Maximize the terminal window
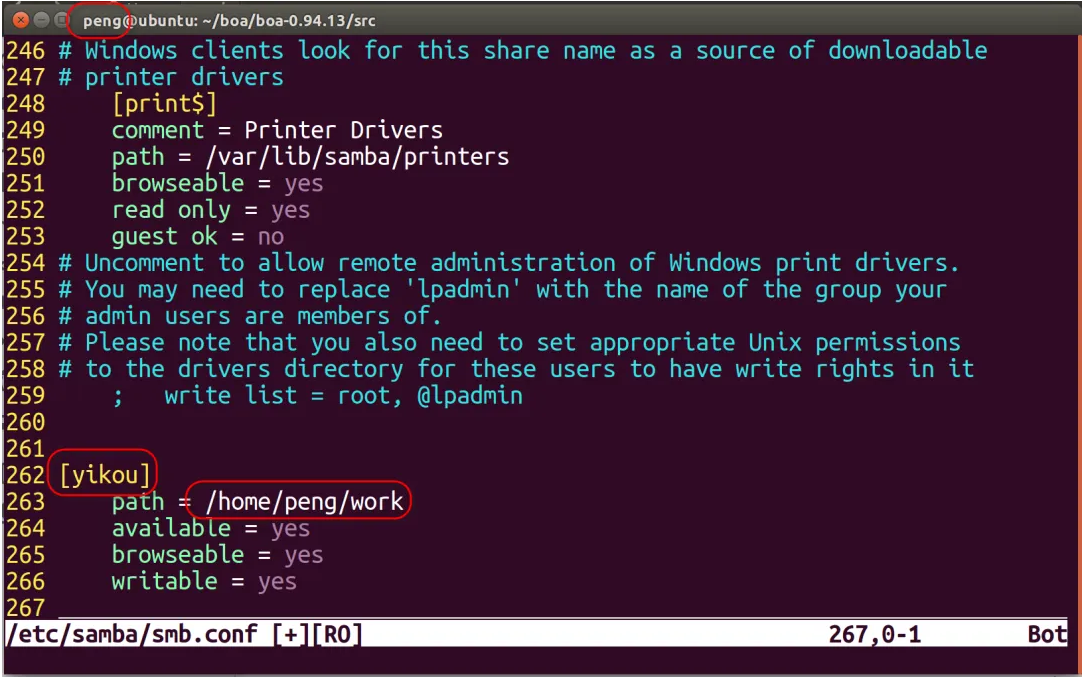Viewport: 1086px width, 677px height. 61,20
